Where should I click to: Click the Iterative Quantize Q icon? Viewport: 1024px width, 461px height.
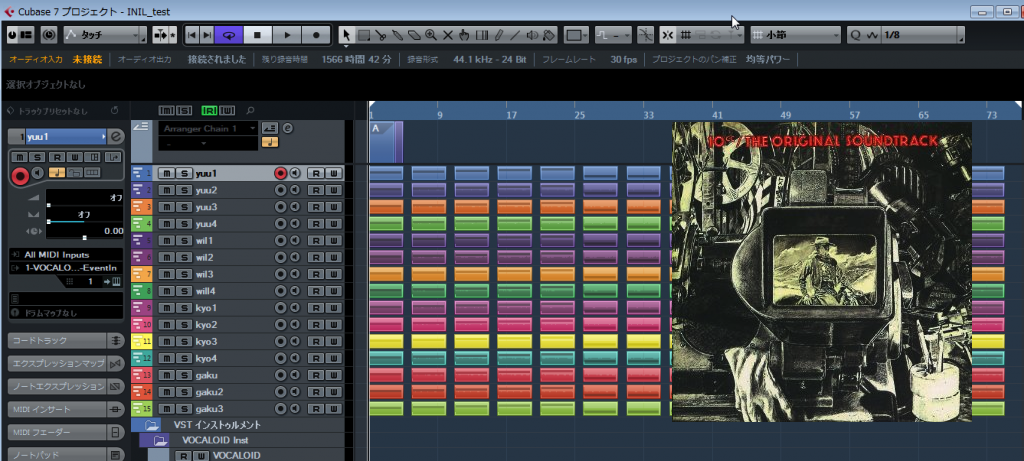click(x=856, y=35)
